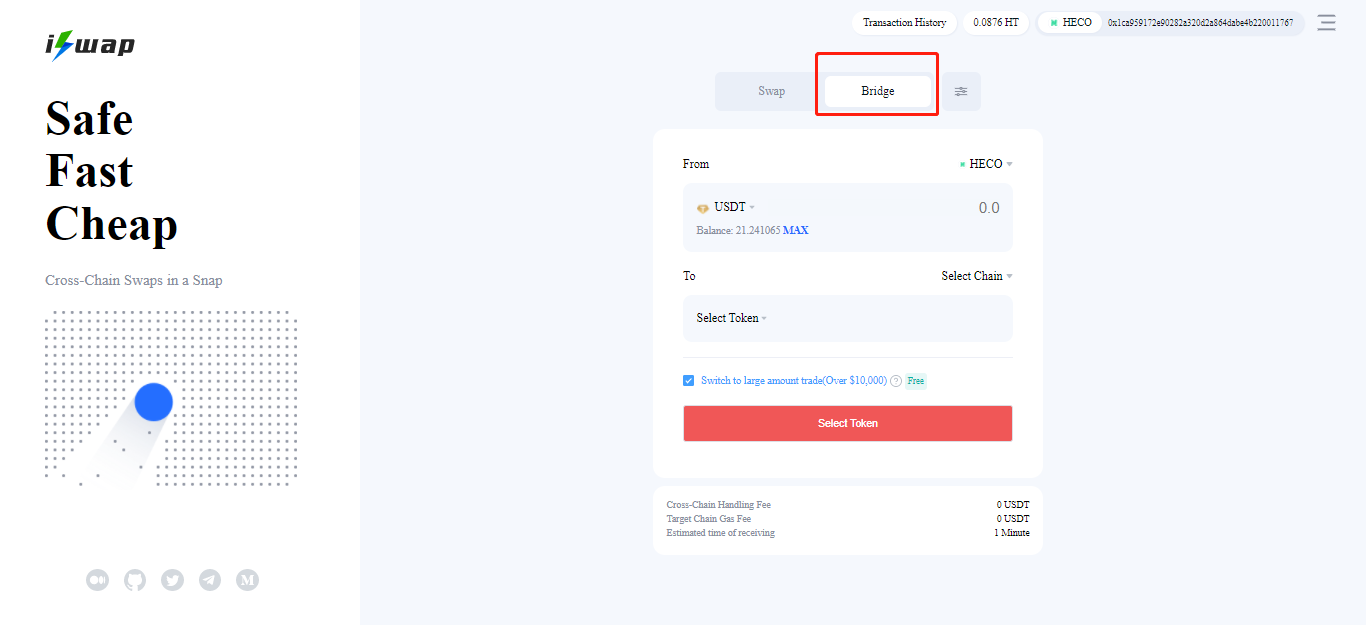Image resolution: width=1366 pixels, height=625 pixels.
Task: Click the wallet address in the header
Action: (1200, 22)
